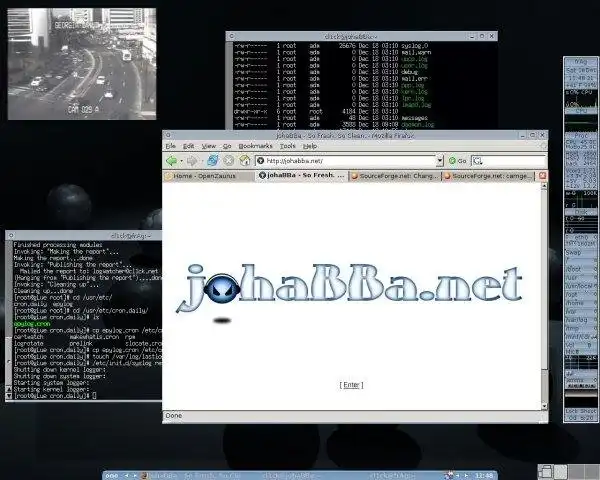
Task: Click the taskbar right arrow beside the clock
Action: click(466, 476)
